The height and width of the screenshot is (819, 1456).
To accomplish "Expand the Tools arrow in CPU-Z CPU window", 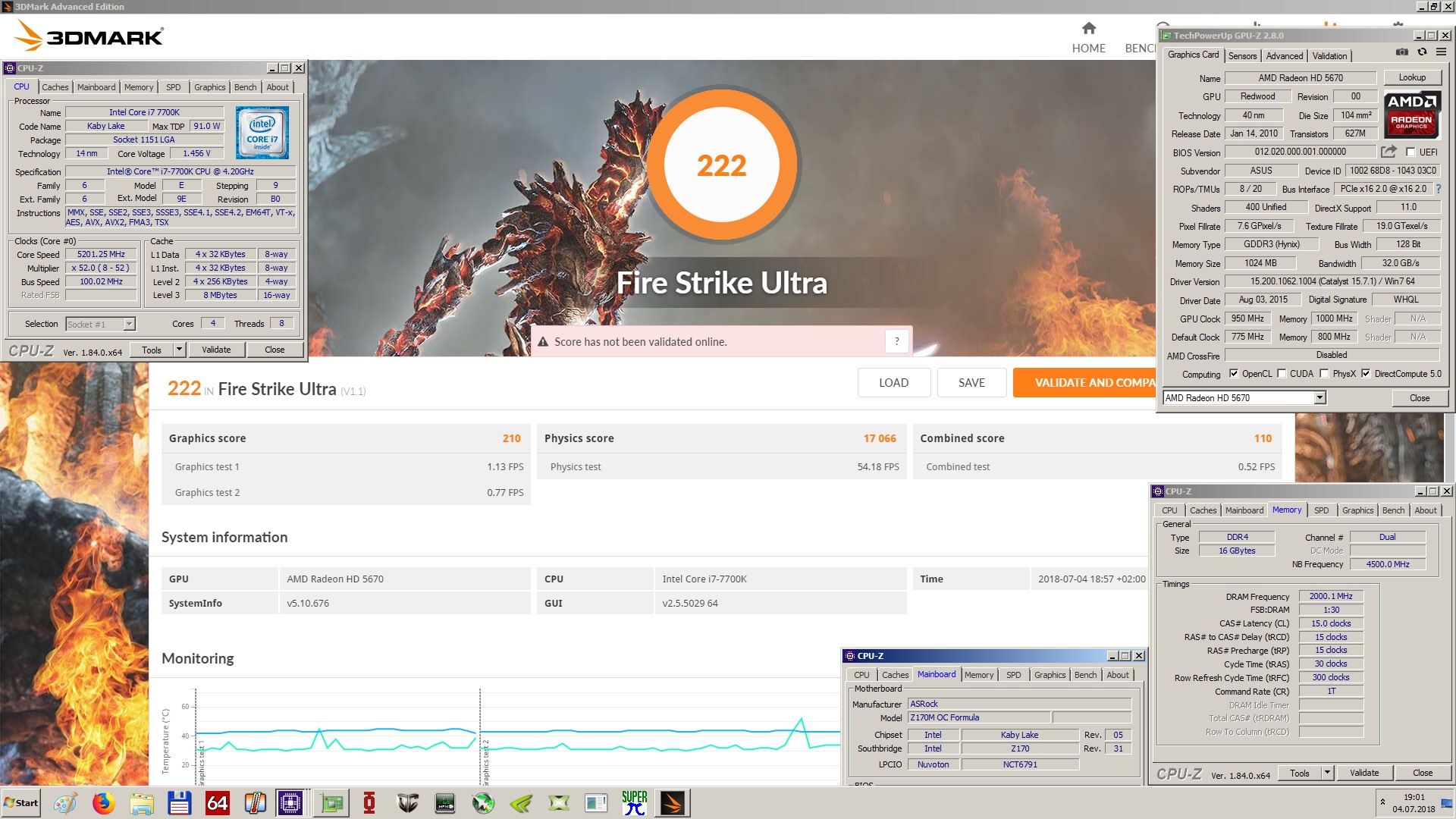I will click(180, 350).
